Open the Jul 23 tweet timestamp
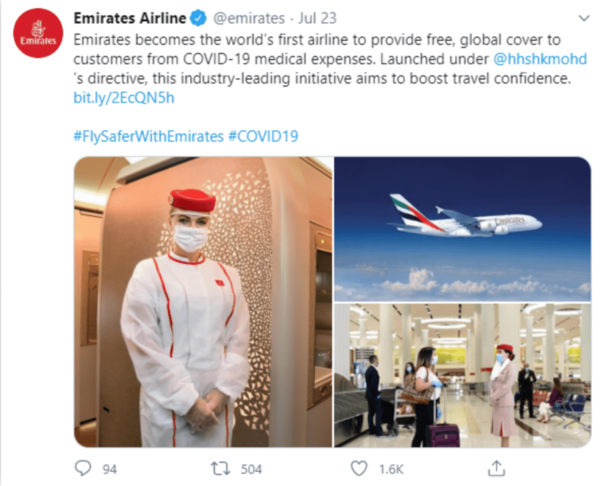The height and width of the screenshot is (486, 600). click(318, 18)
